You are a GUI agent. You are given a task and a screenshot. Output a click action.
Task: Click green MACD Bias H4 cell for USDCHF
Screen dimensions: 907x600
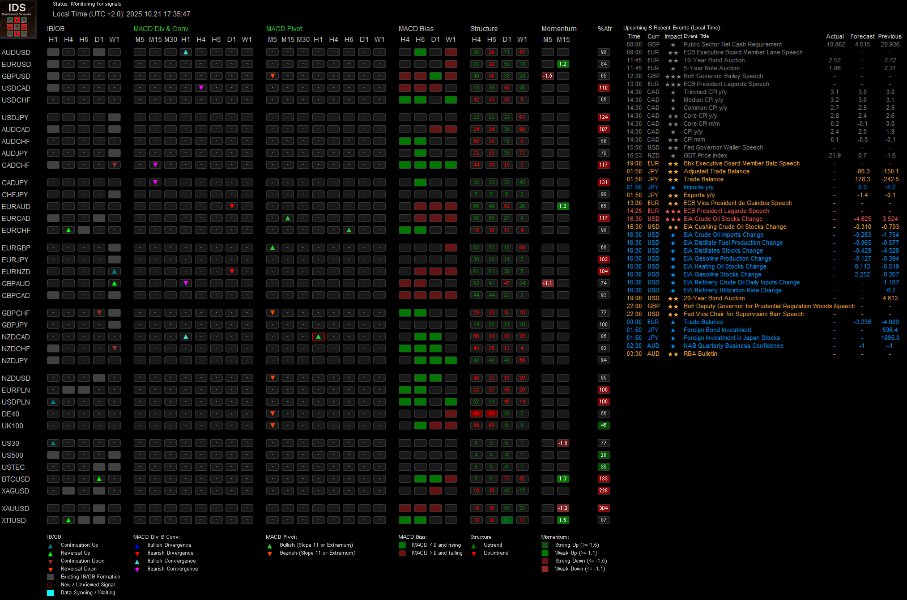pos(405,100)
